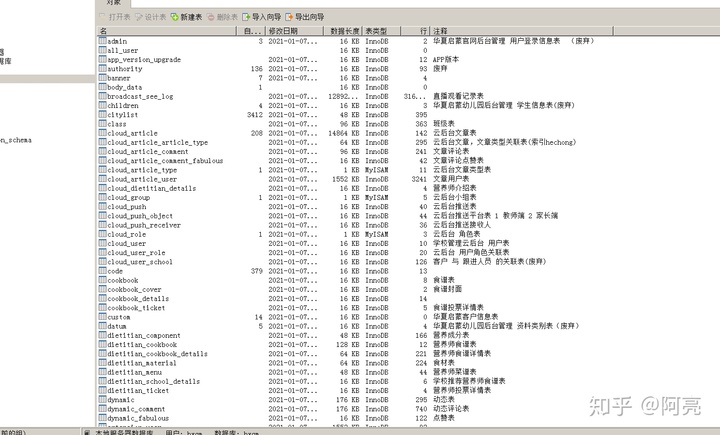Image resolution: width=720 pixels, height=435 pixels.
Task: Click the table icon beside admin
Action: (x=102, y=40)
